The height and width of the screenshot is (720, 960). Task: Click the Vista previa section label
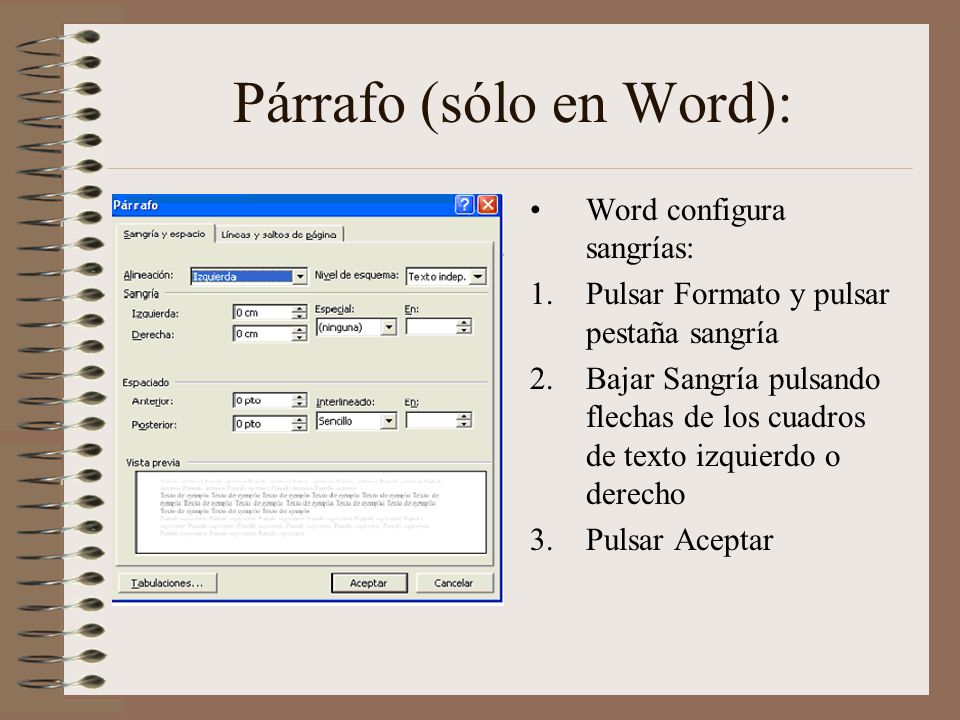tap(153, 463)
